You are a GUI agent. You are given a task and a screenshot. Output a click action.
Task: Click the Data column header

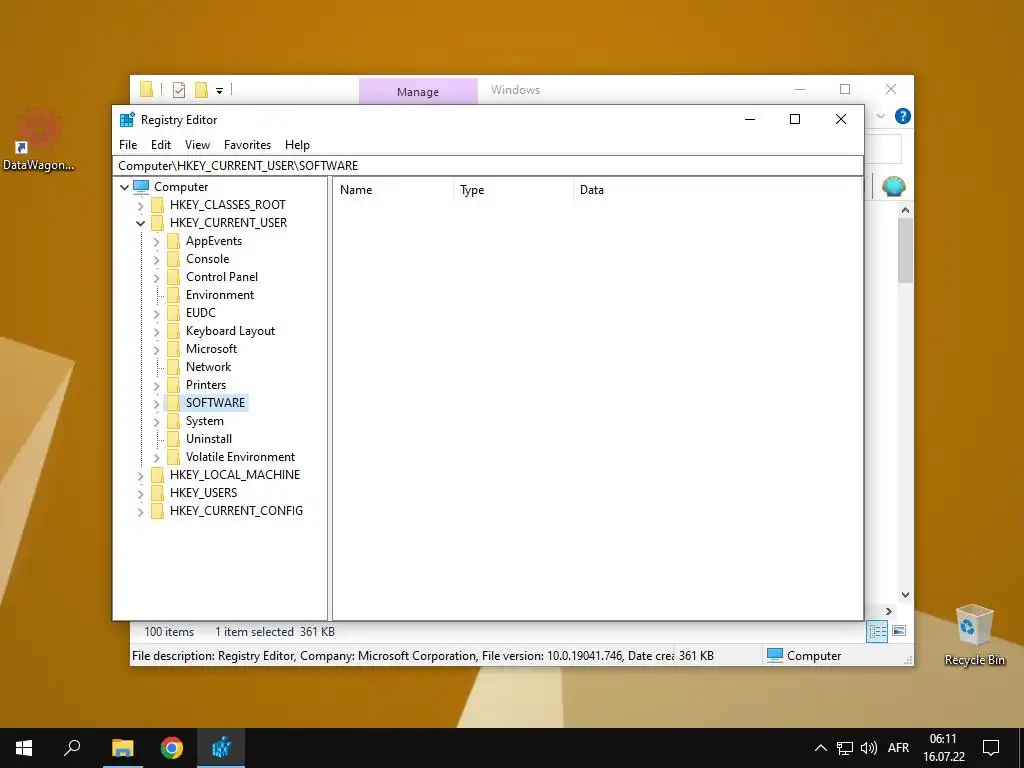(x=717, y=190)
